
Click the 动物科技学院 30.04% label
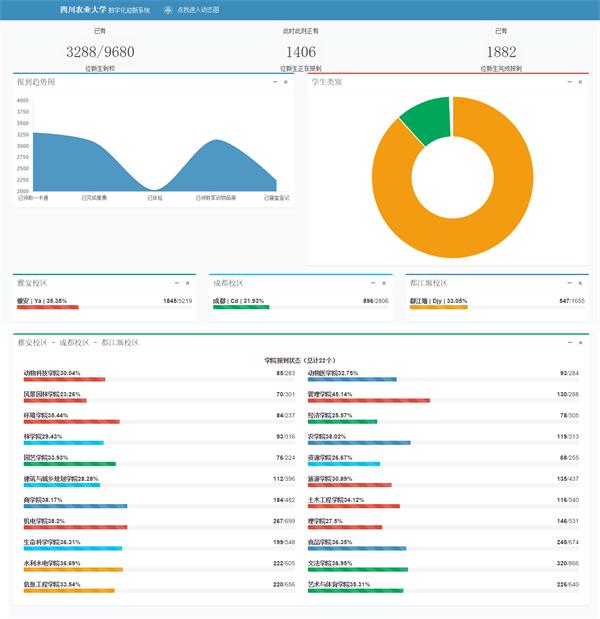coord(52,373)
